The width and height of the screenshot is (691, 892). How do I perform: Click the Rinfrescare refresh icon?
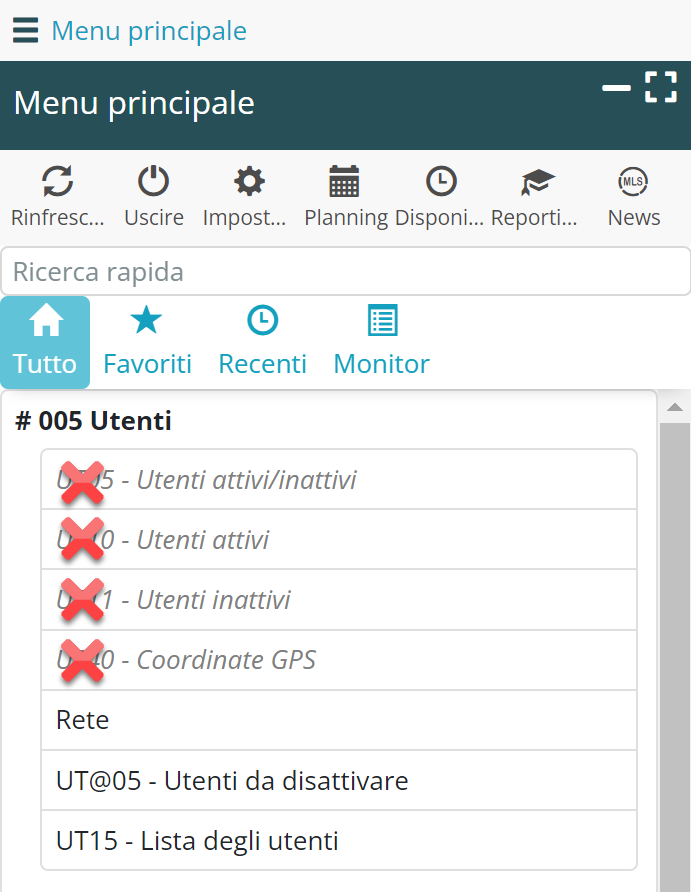pyautogui.click(x=57, y=182)
